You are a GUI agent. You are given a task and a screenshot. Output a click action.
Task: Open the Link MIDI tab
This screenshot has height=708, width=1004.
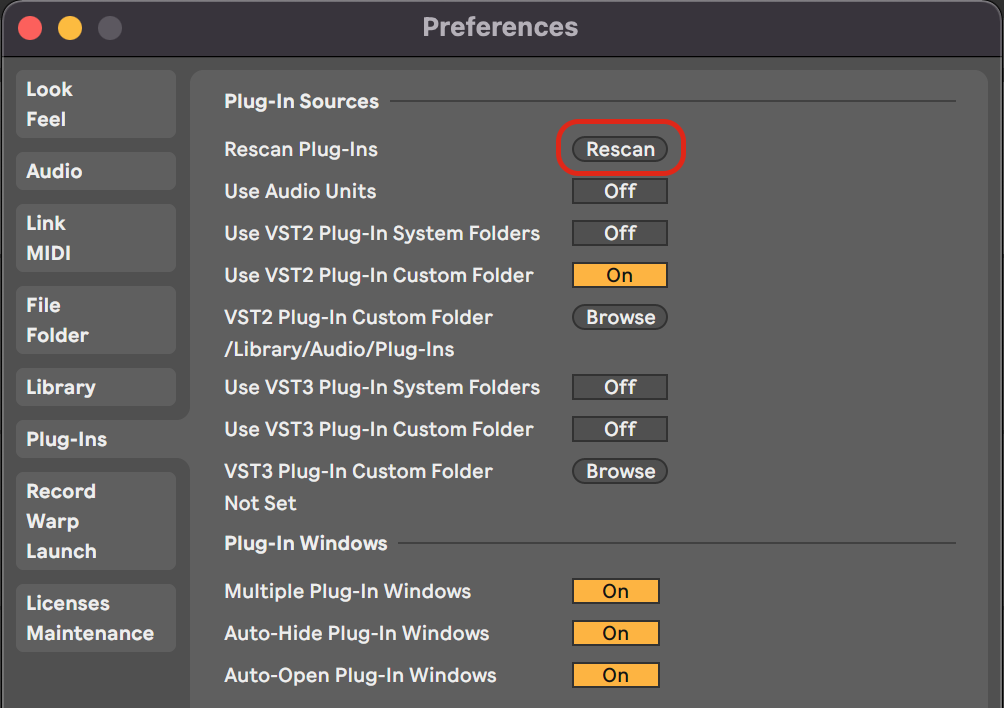coord(96,238)
